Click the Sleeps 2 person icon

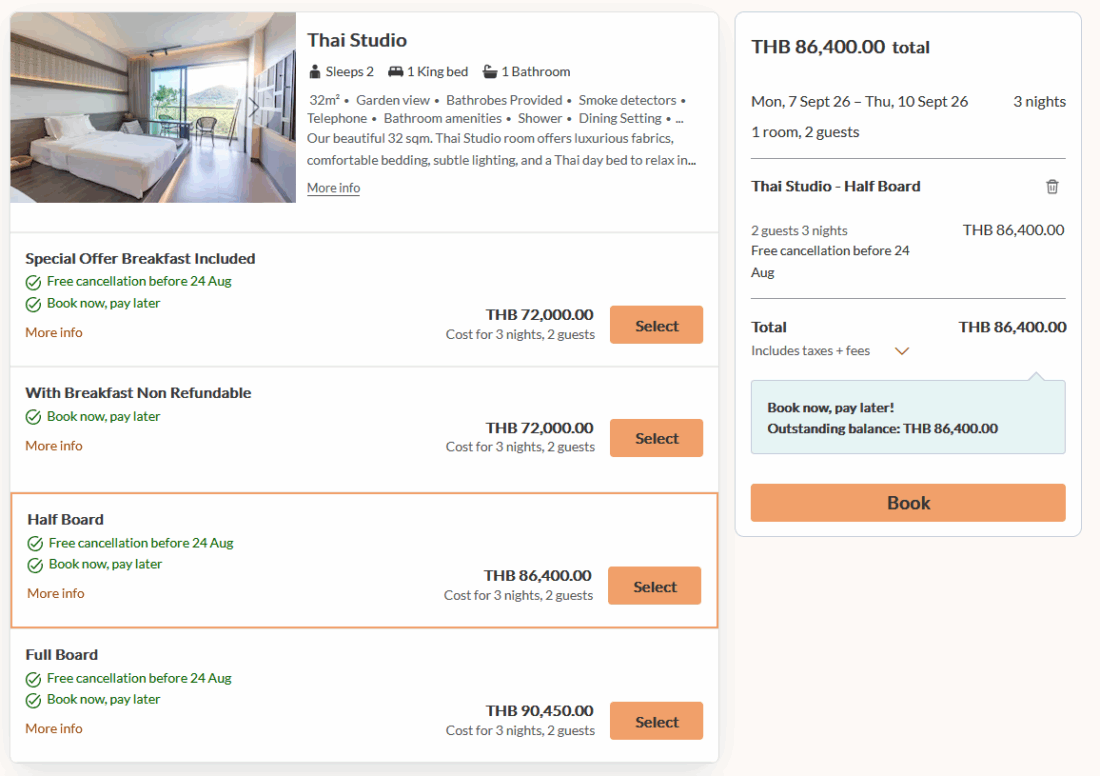pyautogui.click(x=315, y=72)
